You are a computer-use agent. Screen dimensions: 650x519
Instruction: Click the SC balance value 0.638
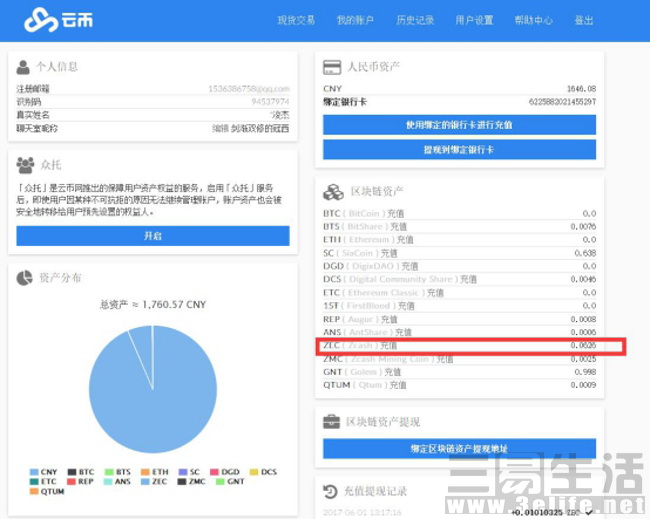[x=585, y=253]
